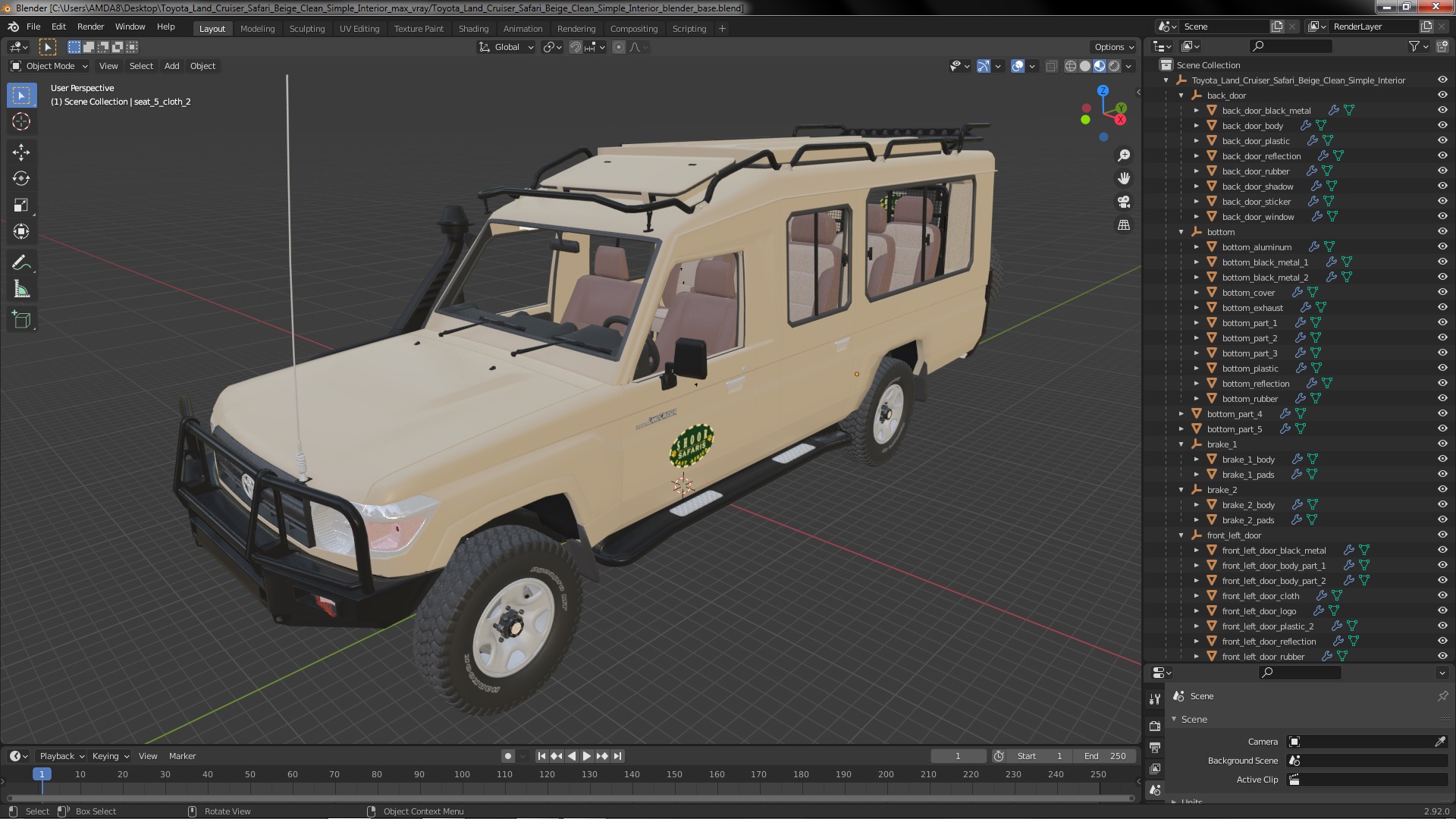Open the View Layer properties tab icon
Viewport: 1456px width, 819px height.
click(1155, 768)
